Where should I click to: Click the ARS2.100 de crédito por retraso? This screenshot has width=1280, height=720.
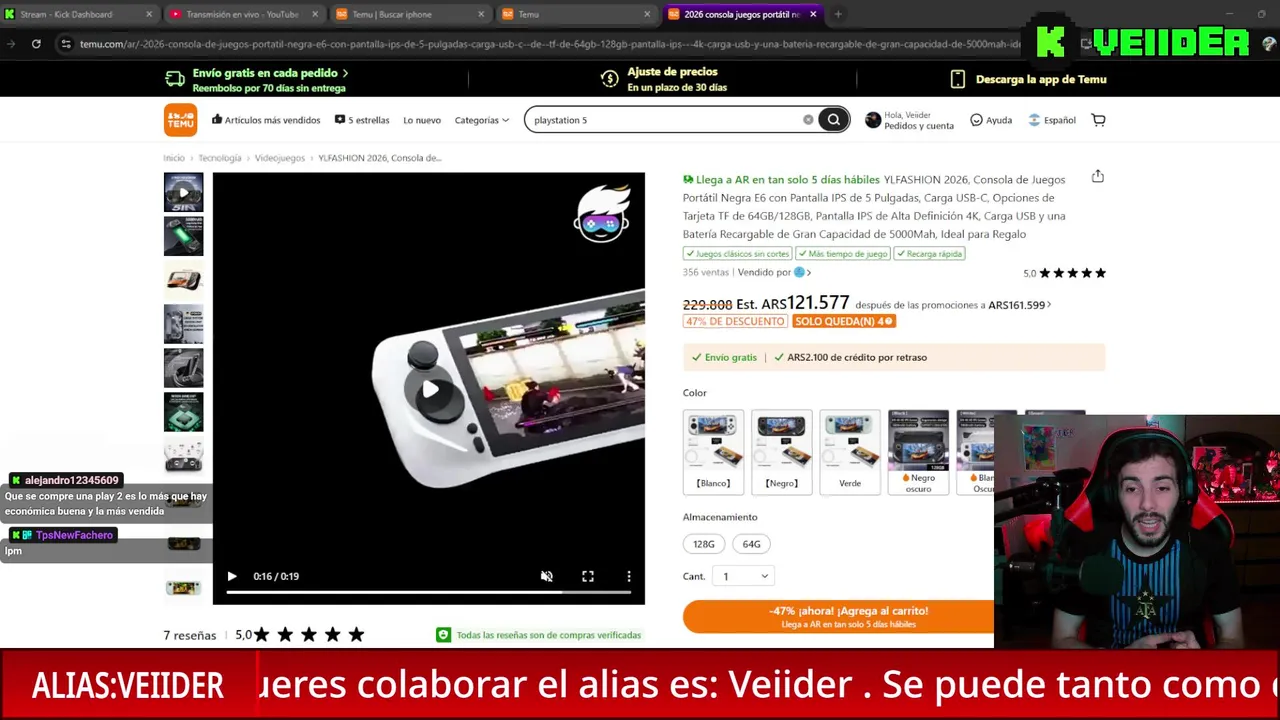click(x=850, y=357)
